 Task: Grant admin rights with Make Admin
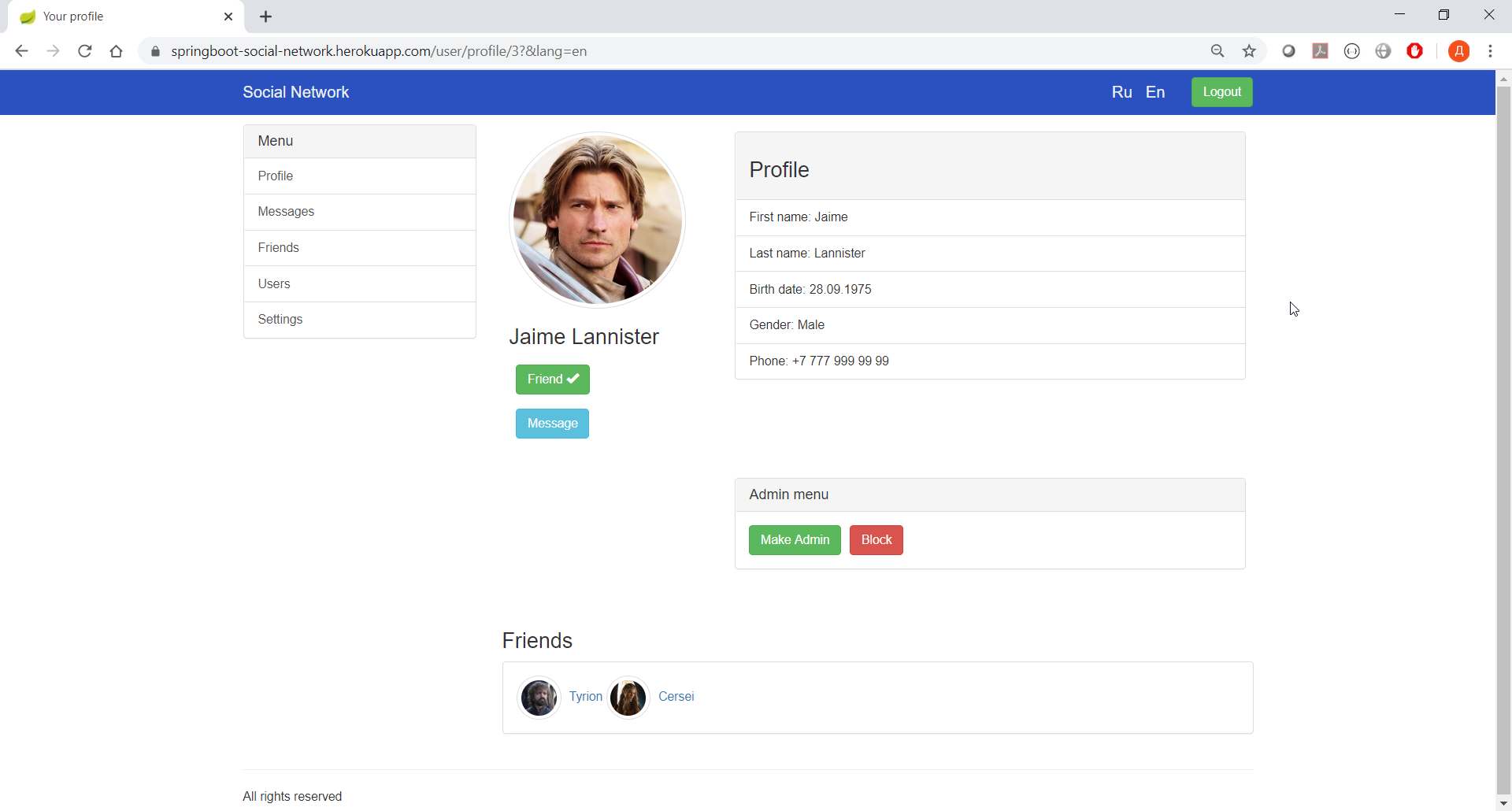[x=795, y=540]
